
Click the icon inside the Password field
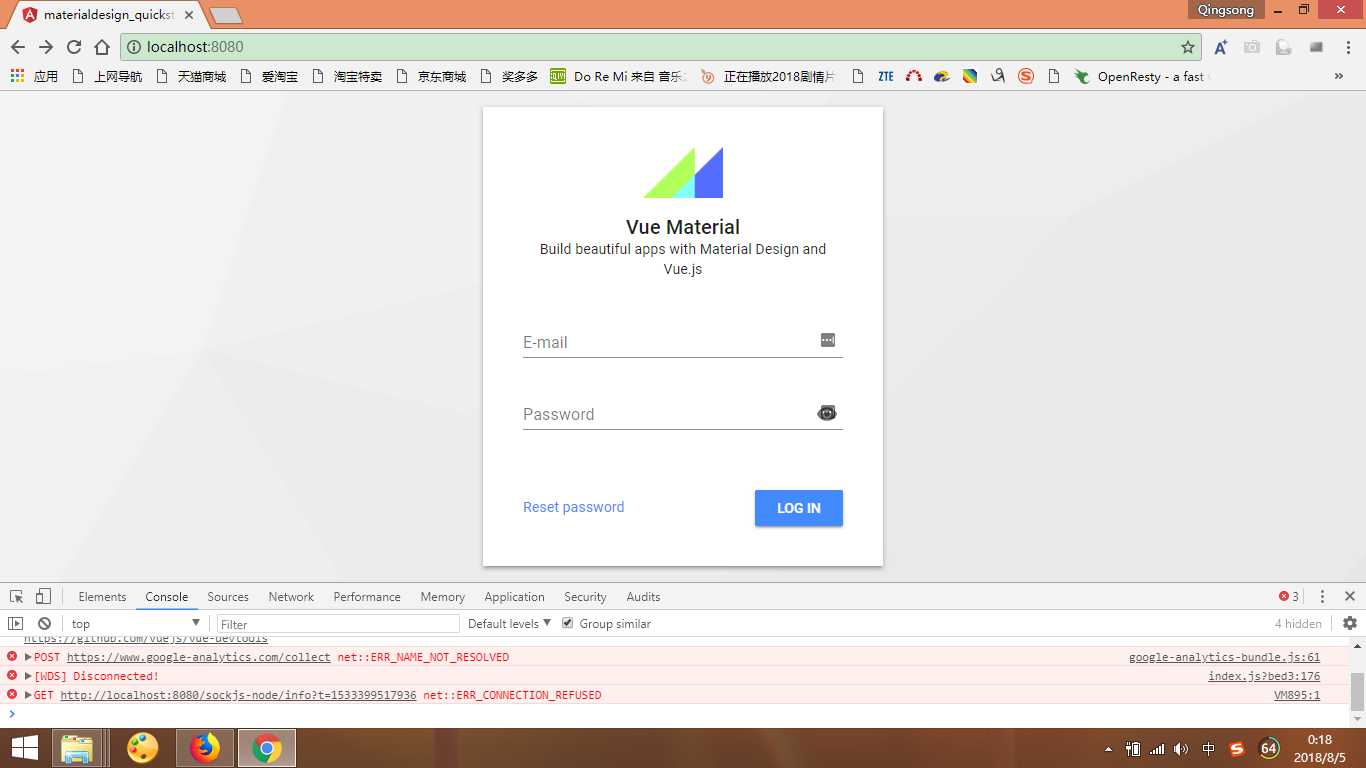(827, 413)
